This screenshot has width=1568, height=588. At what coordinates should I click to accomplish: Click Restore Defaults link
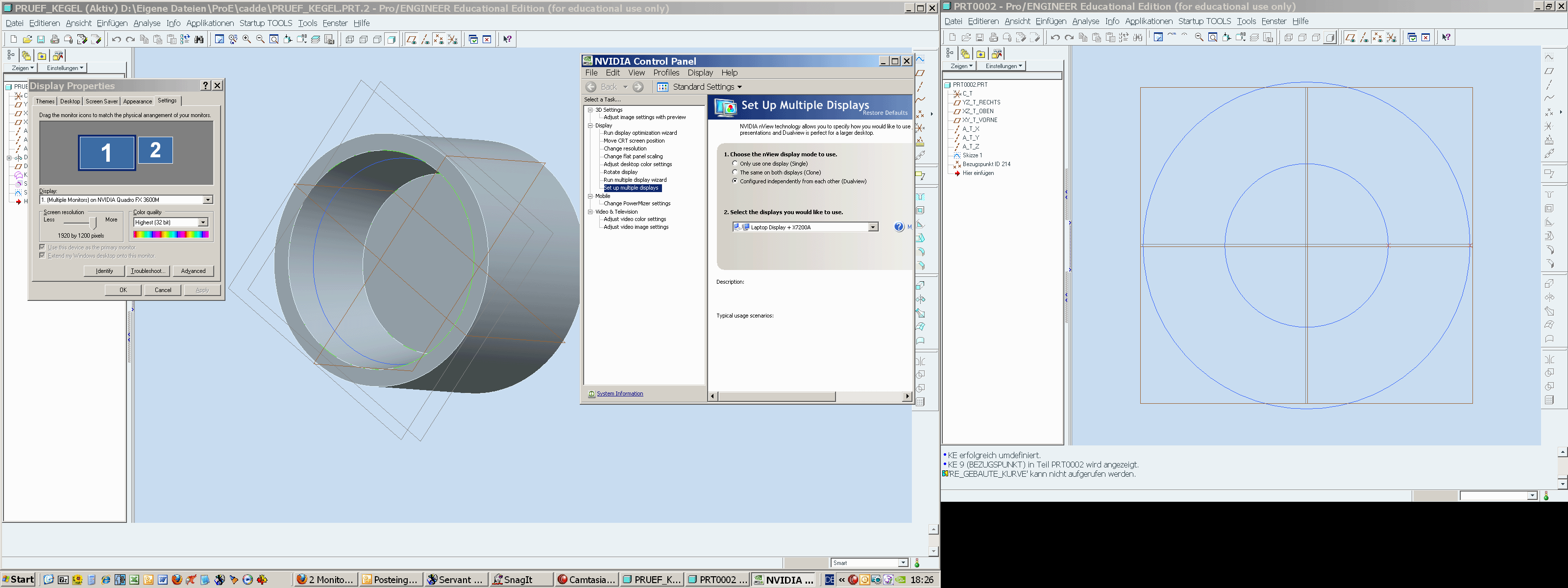click(x=885, y=113)
